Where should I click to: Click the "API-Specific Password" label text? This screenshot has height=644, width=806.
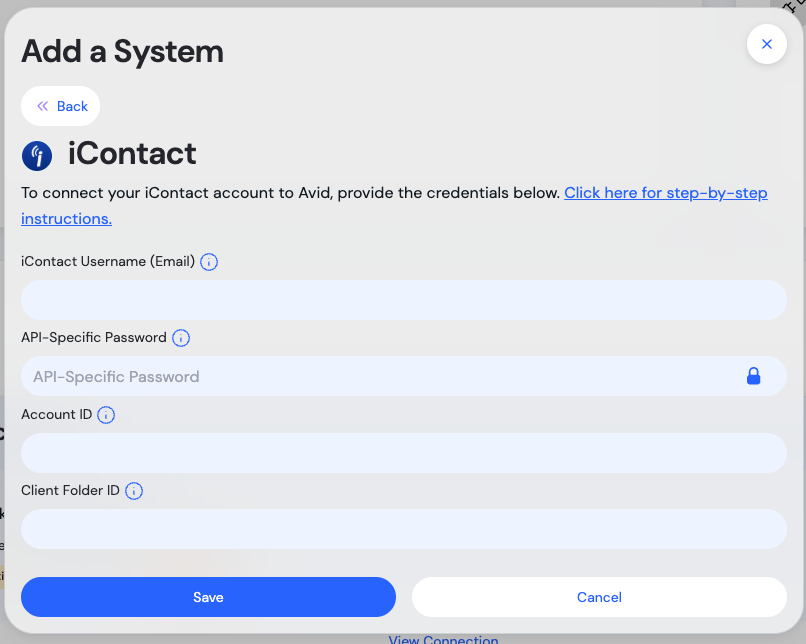(94, 338)
